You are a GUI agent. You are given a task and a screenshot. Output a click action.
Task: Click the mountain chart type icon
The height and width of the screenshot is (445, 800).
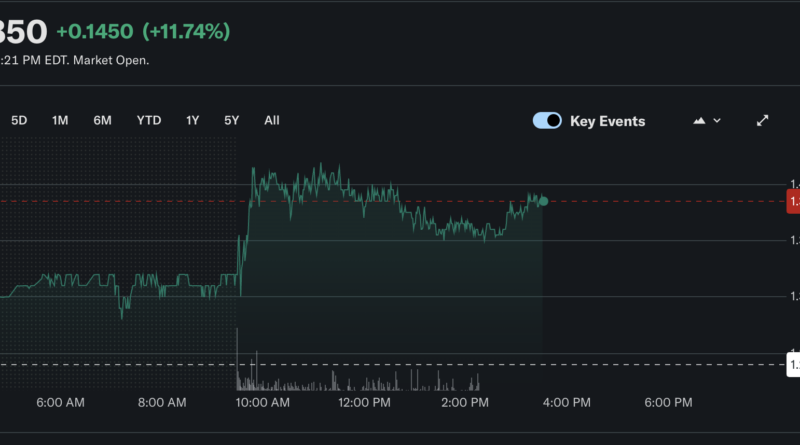699,121
